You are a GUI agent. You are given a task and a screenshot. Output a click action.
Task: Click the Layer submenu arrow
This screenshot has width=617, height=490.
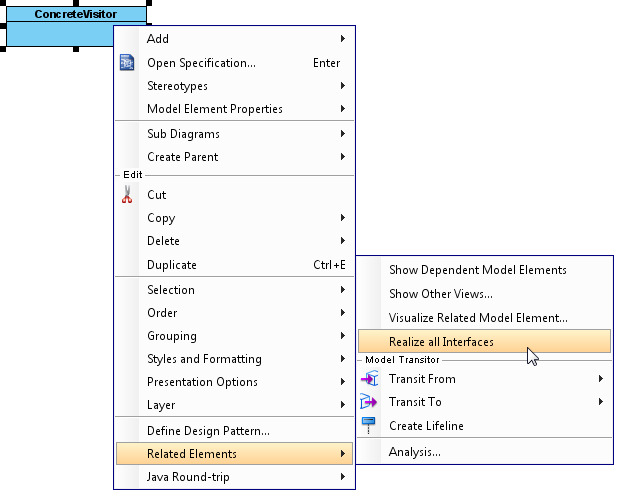click(x=343, y=405)
